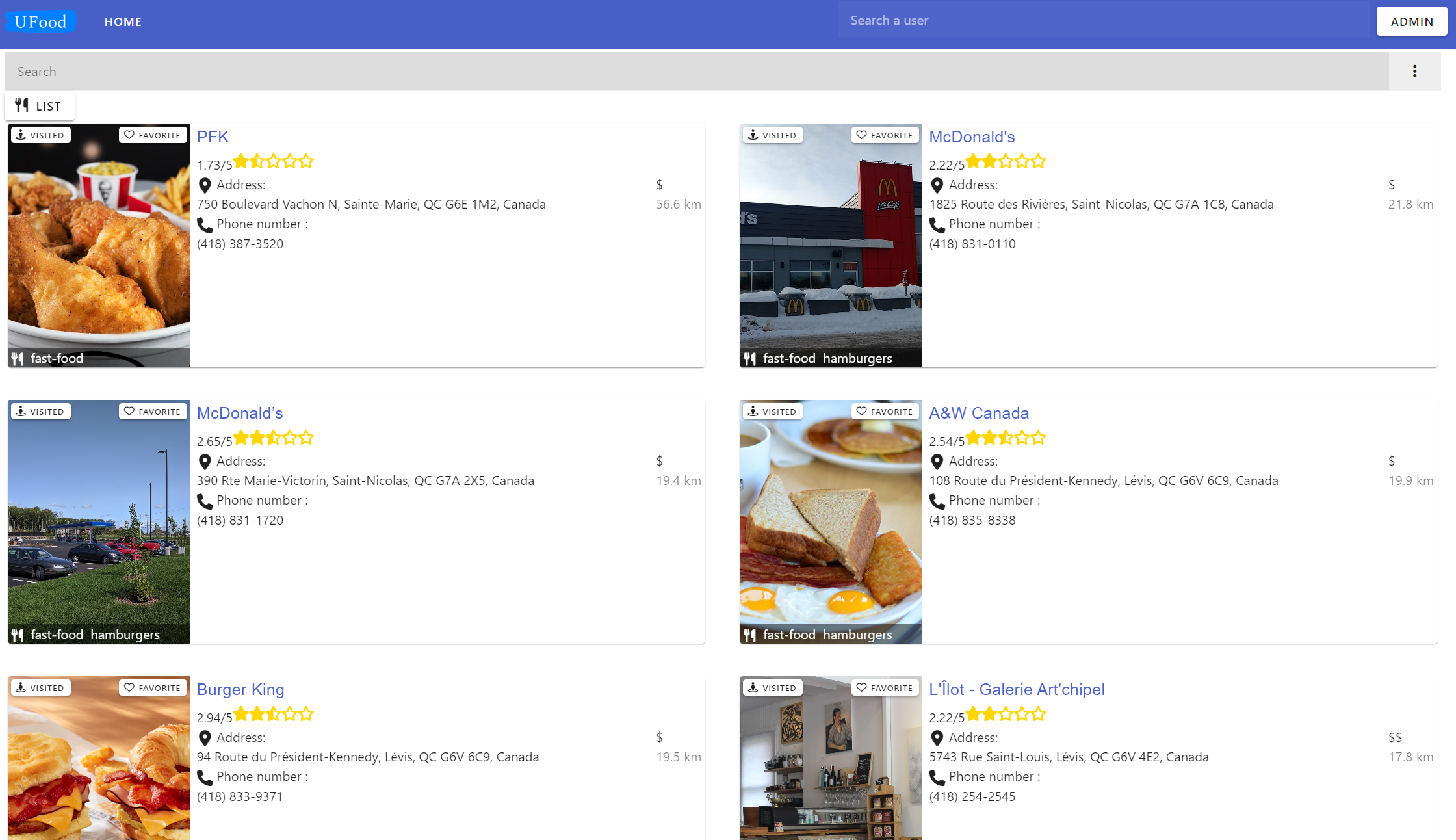This screenshot has height=840, width=1456.
Task: Click the heart icon on McDonald's Route des Rivières card
Action: pyautogui.click(x=861, y=135)
